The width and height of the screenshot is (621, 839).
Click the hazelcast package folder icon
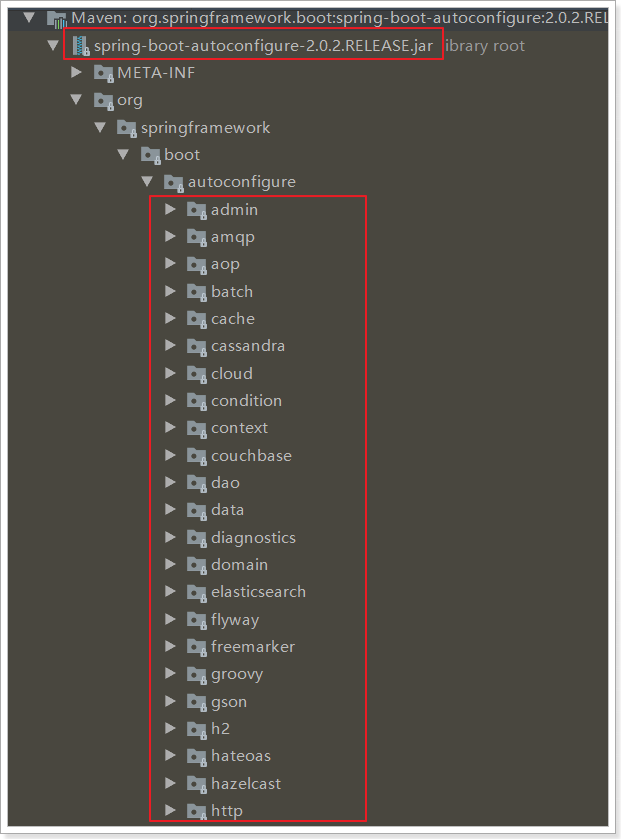[x=196, y=784]
